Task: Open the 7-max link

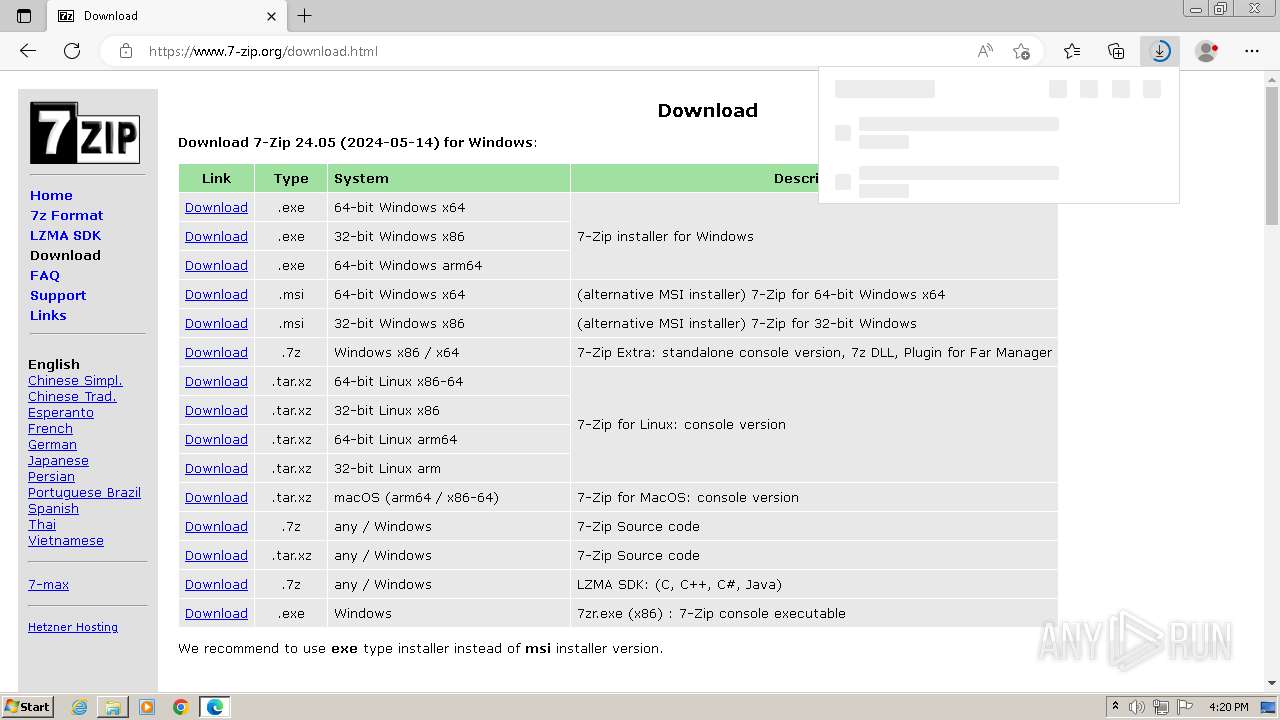Action: (x=48, y=584)
